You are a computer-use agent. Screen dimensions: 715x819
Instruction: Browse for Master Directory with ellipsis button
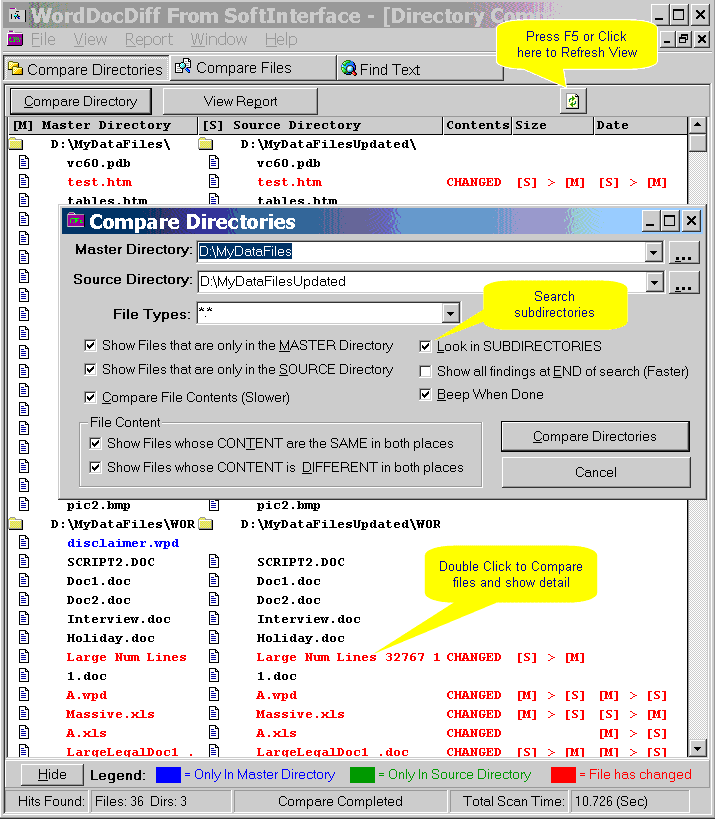(x=683, y=252)
